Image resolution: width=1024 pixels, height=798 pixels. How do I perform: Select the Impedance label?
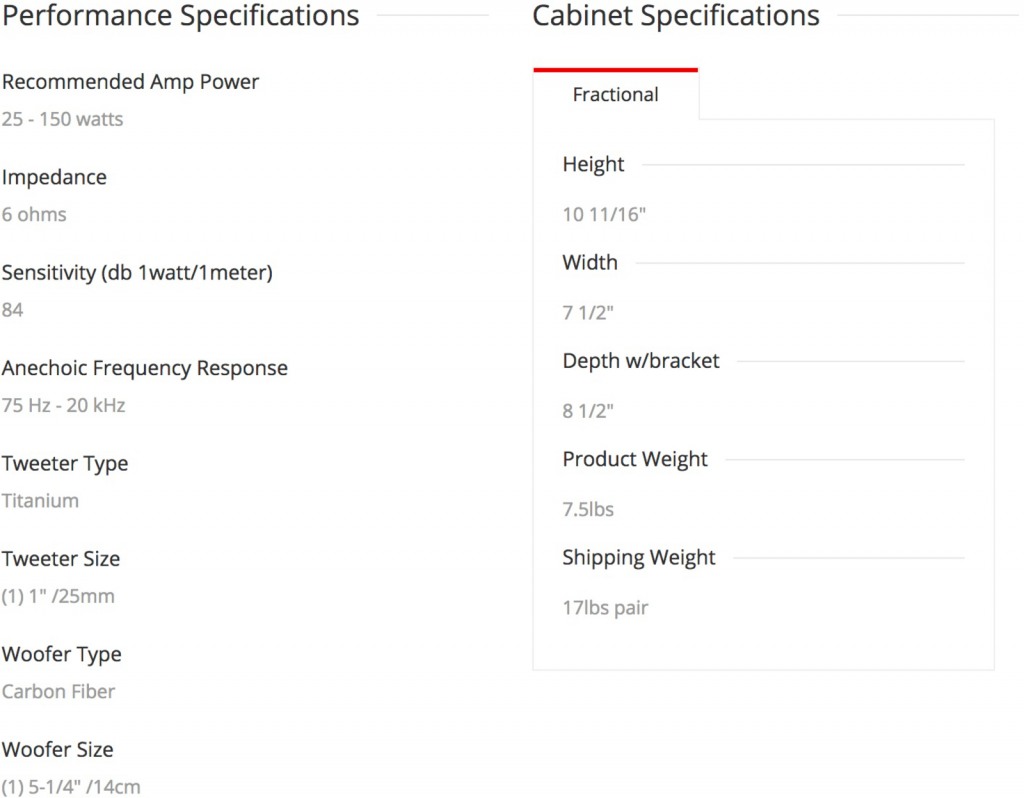pos(54,177)
